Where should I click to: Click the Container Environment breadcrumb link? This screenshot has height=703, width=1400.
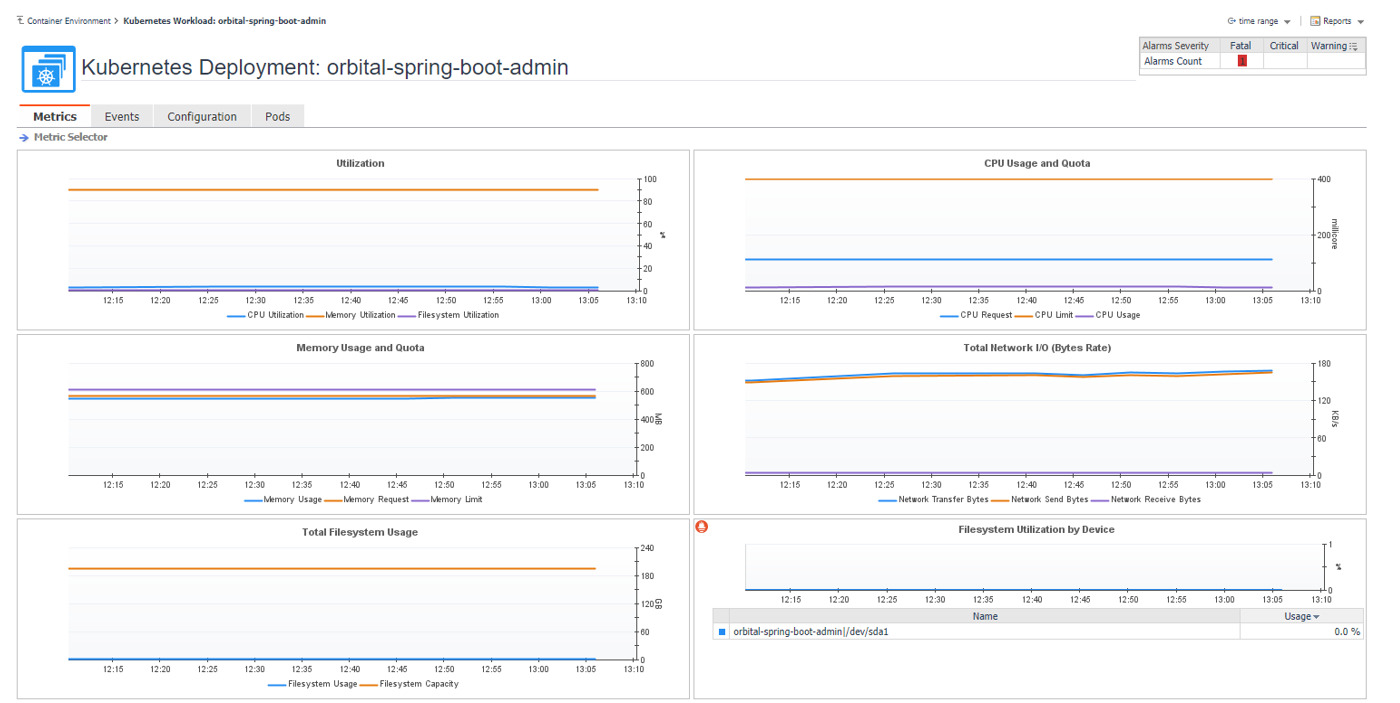[68, 21]
